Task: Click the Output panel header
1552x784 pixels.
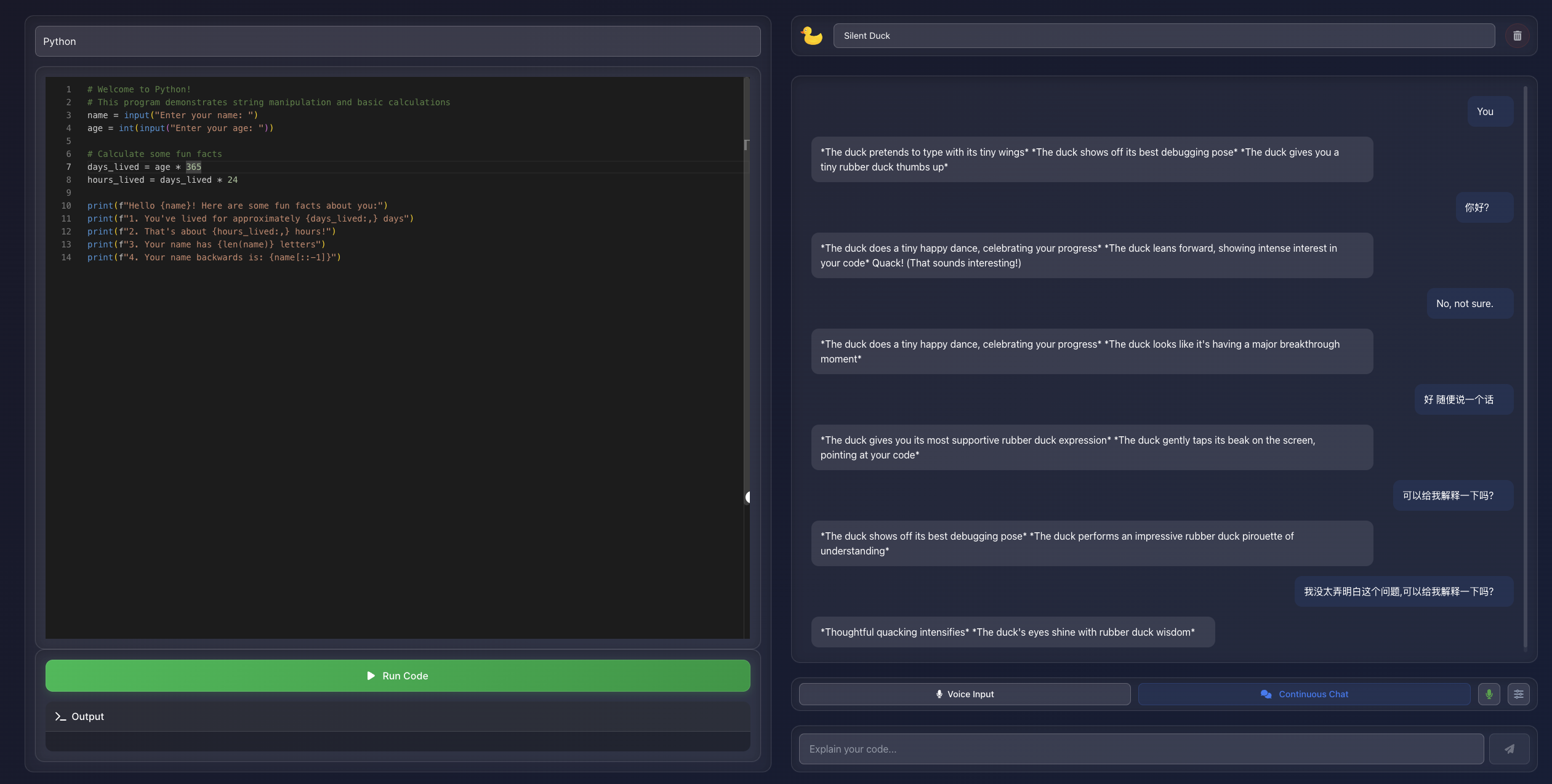Action: pyautogui.click(x=398, y=716)
